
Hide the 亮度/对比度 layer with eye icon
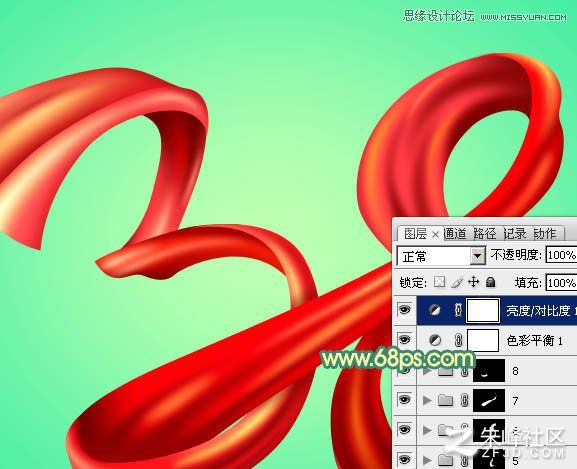[404, 310]
